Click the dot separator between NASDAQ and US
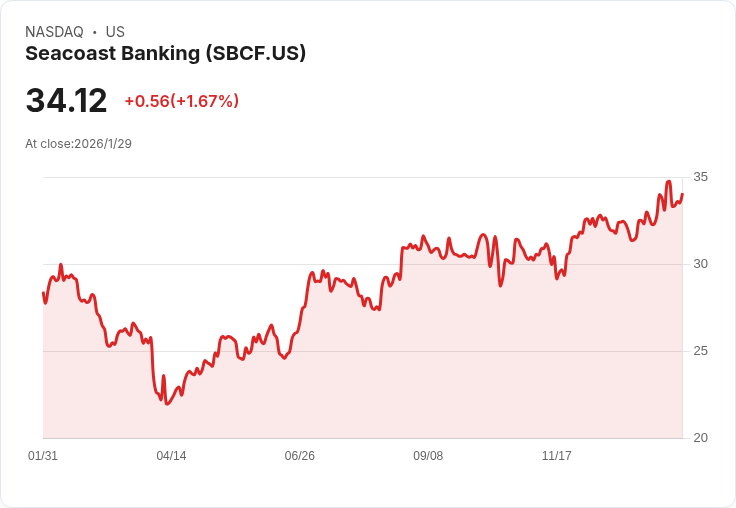The width and height of the screenshot is (736, 508). (x=94, y=32)
